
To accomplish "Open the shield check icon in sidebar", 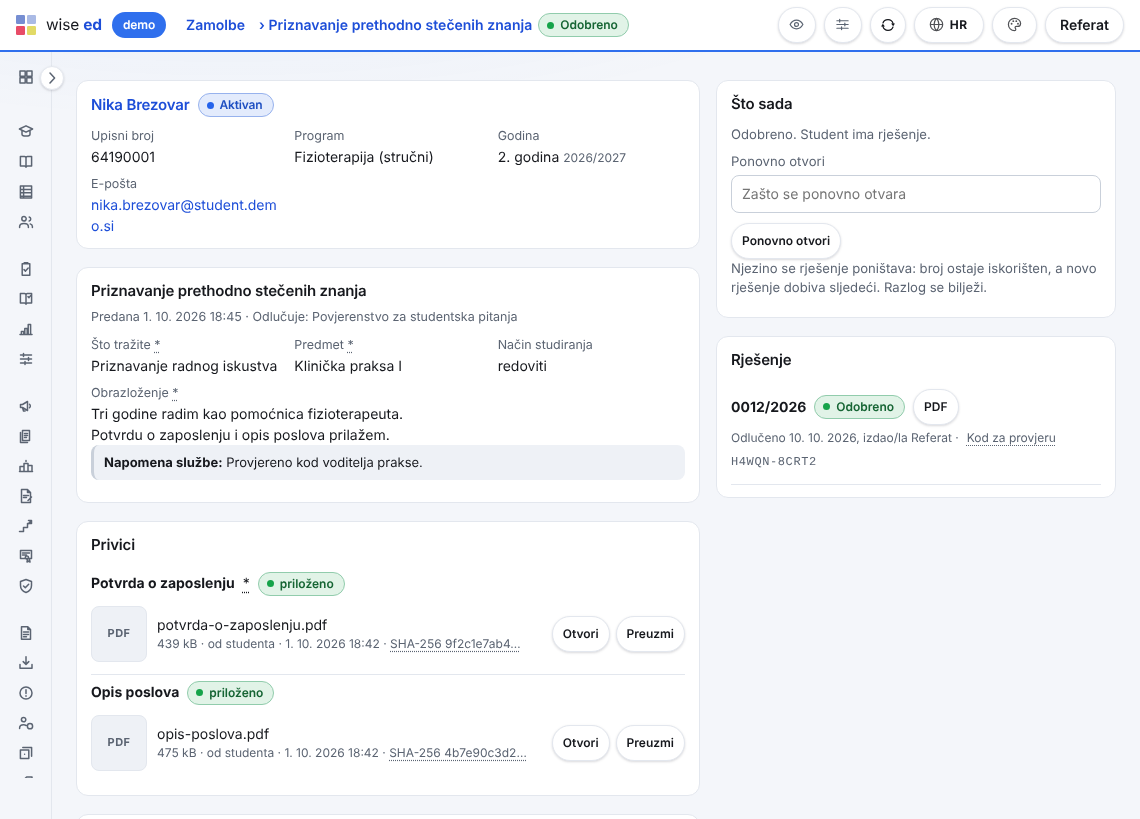I will pyautogui.click(x=26, y=586).
